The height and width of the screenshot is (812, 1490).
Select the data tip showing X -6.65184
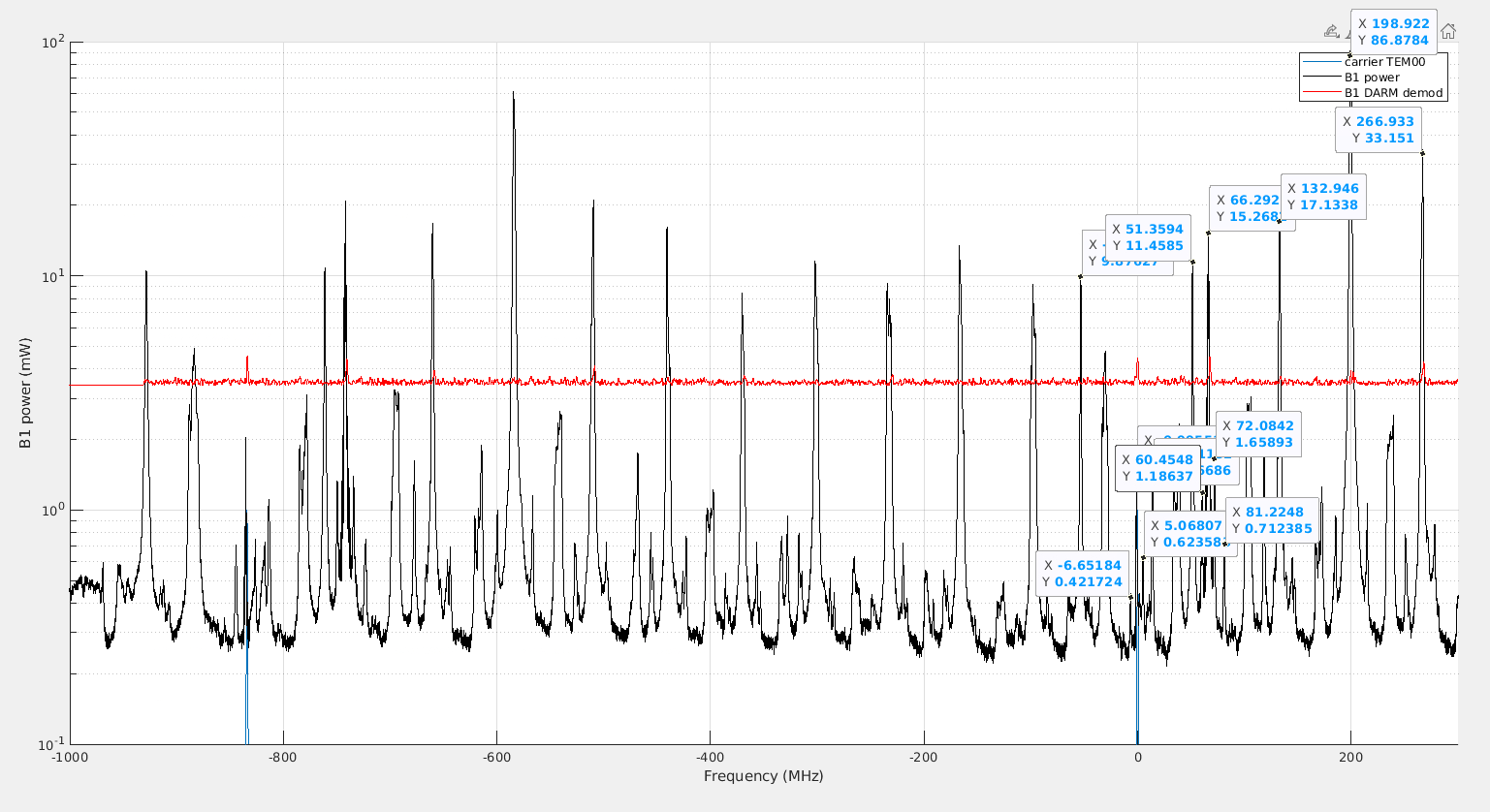click(1082, 574)
